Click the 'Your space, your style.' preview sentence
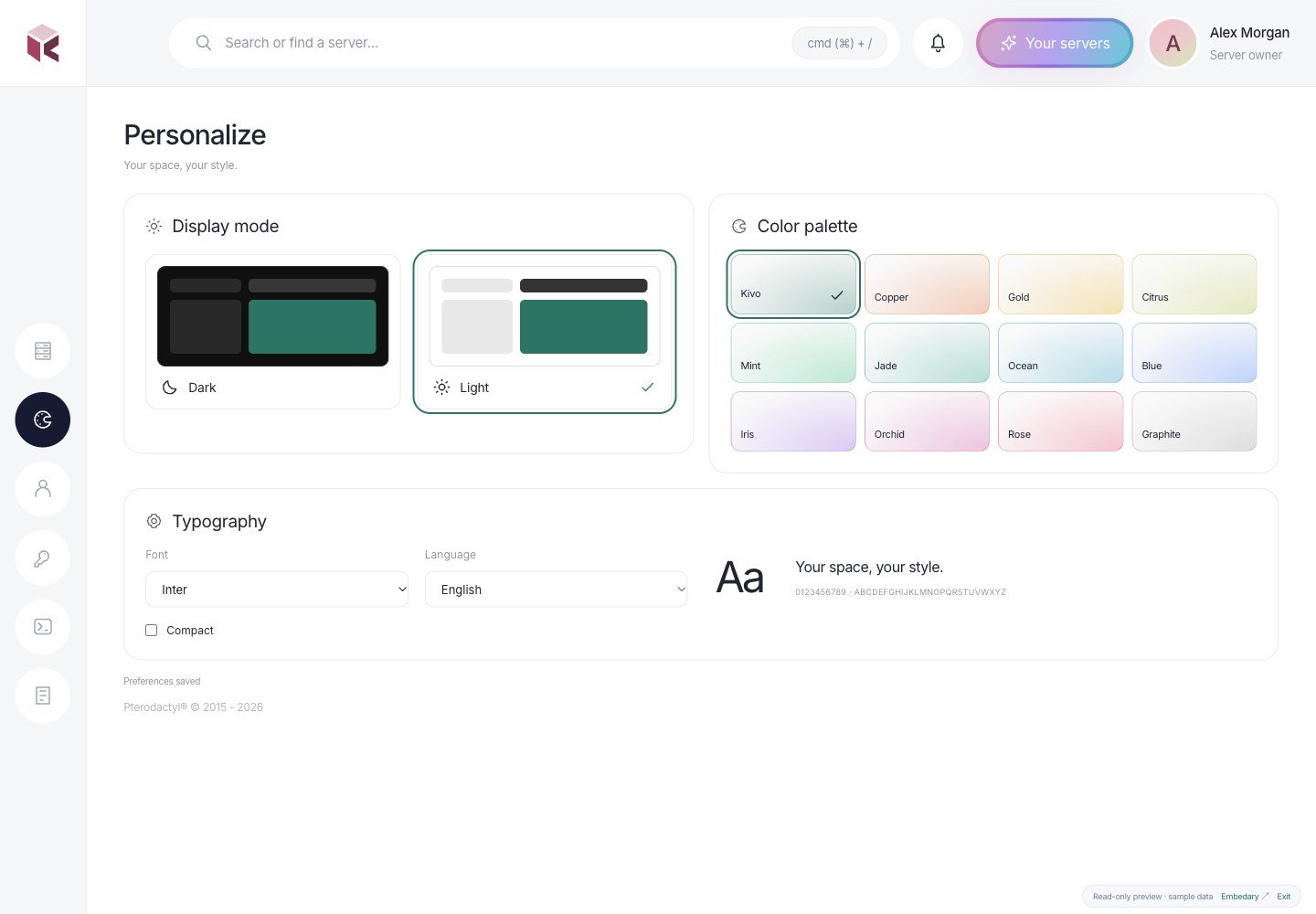The image size is (1316, 914). point(869,568)
